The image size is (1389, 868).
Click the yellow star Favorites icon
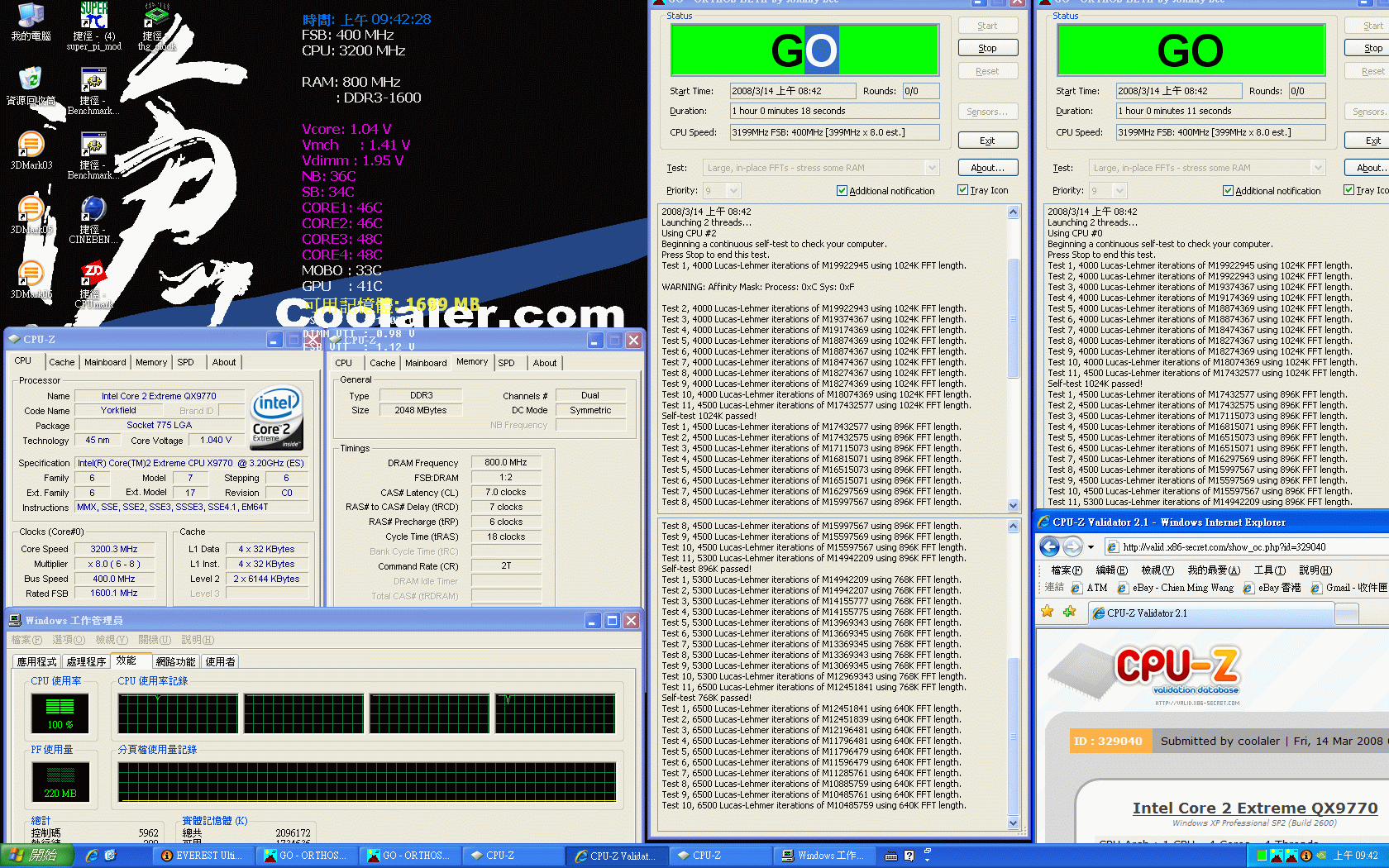point(1048,612)
